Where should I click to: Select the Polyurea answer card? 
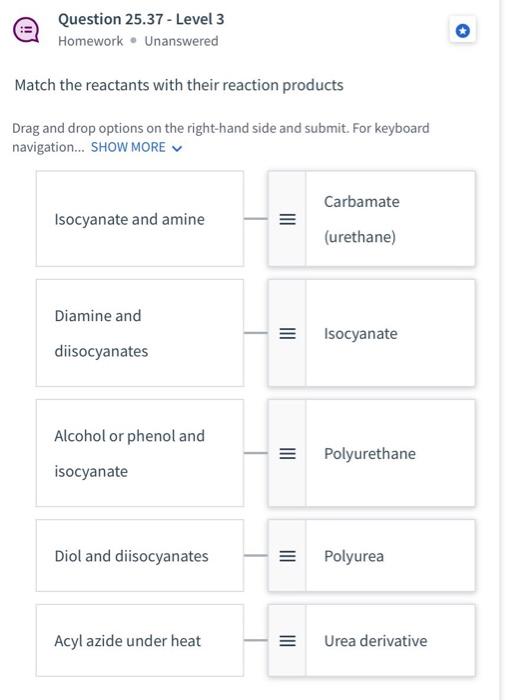pyautogui.click(x=372, y=556)
